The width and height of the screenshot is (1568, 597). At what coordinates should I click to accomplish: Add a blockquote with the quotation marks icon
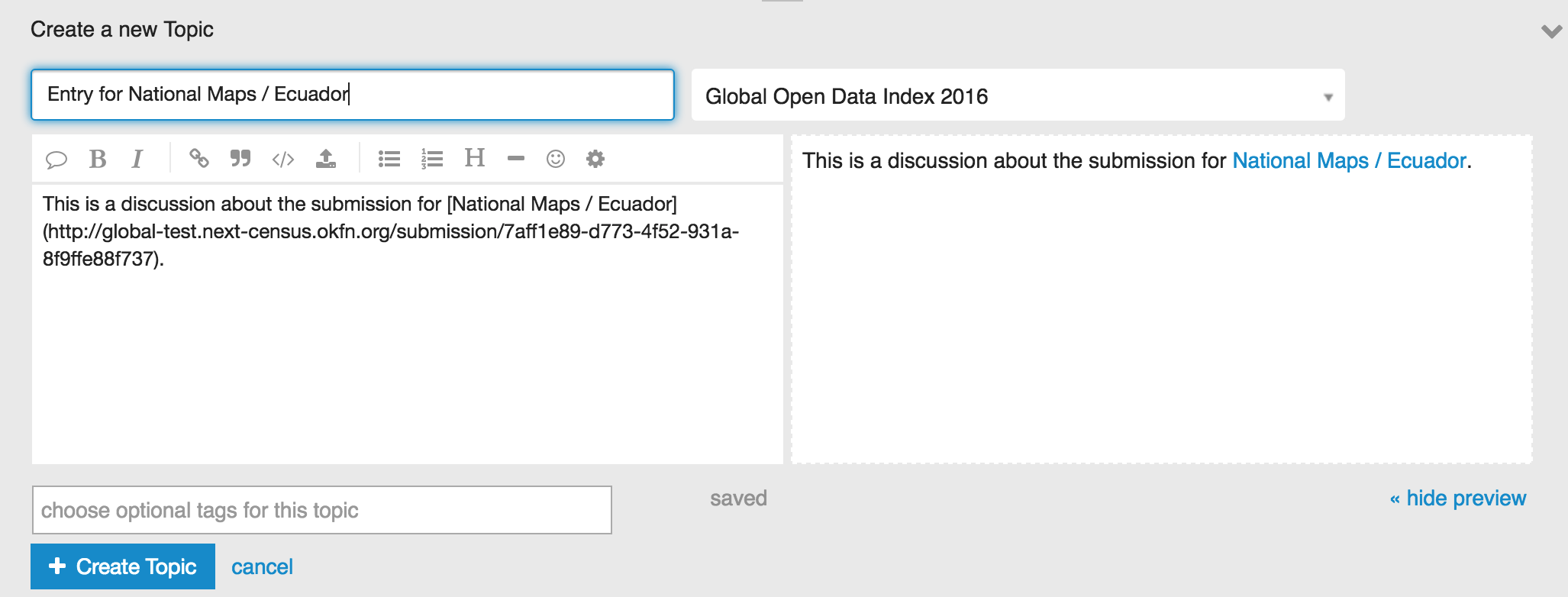click(240, 159)
